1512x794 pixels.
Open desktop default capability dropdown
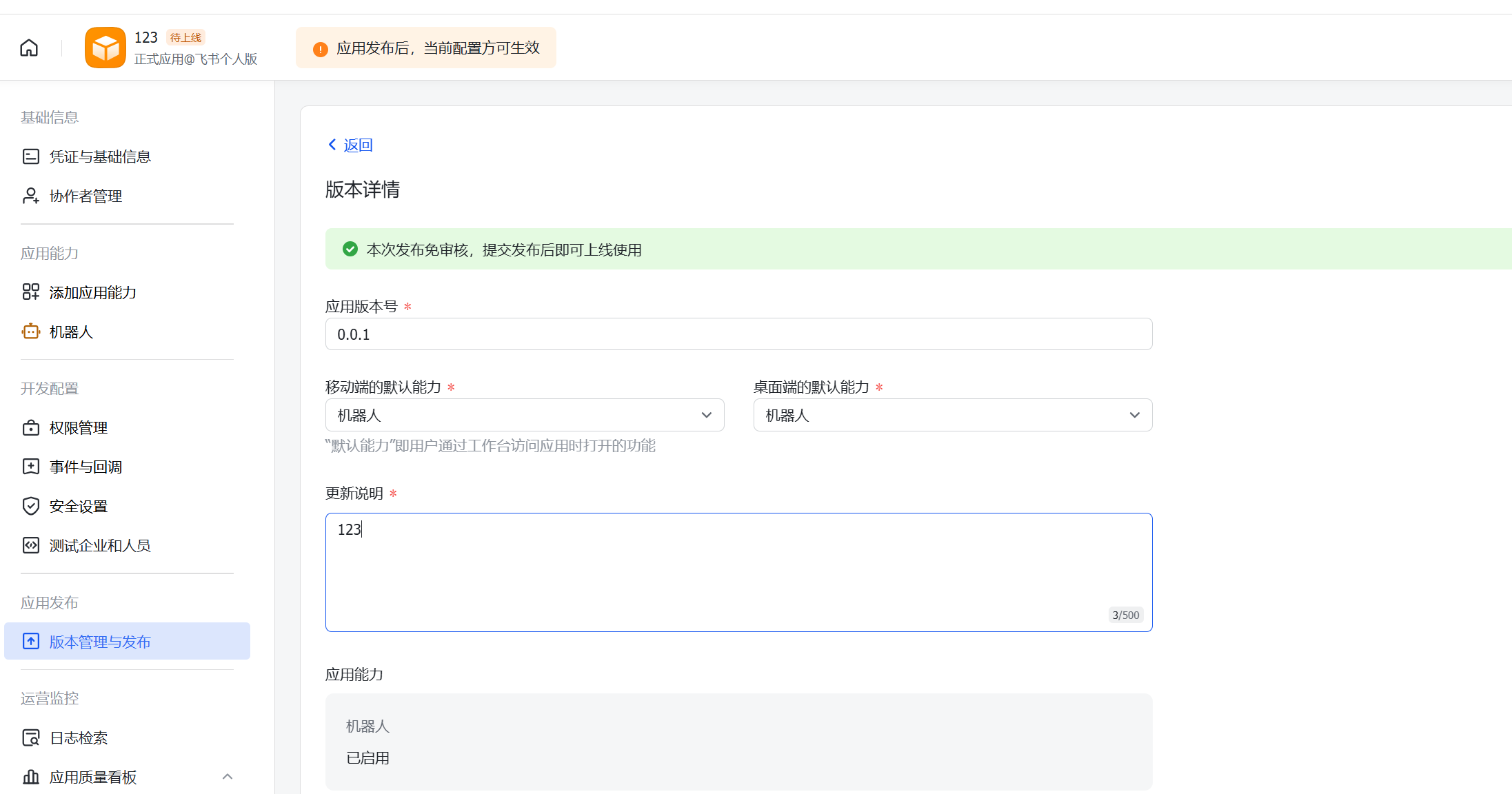tap(952, 415)
